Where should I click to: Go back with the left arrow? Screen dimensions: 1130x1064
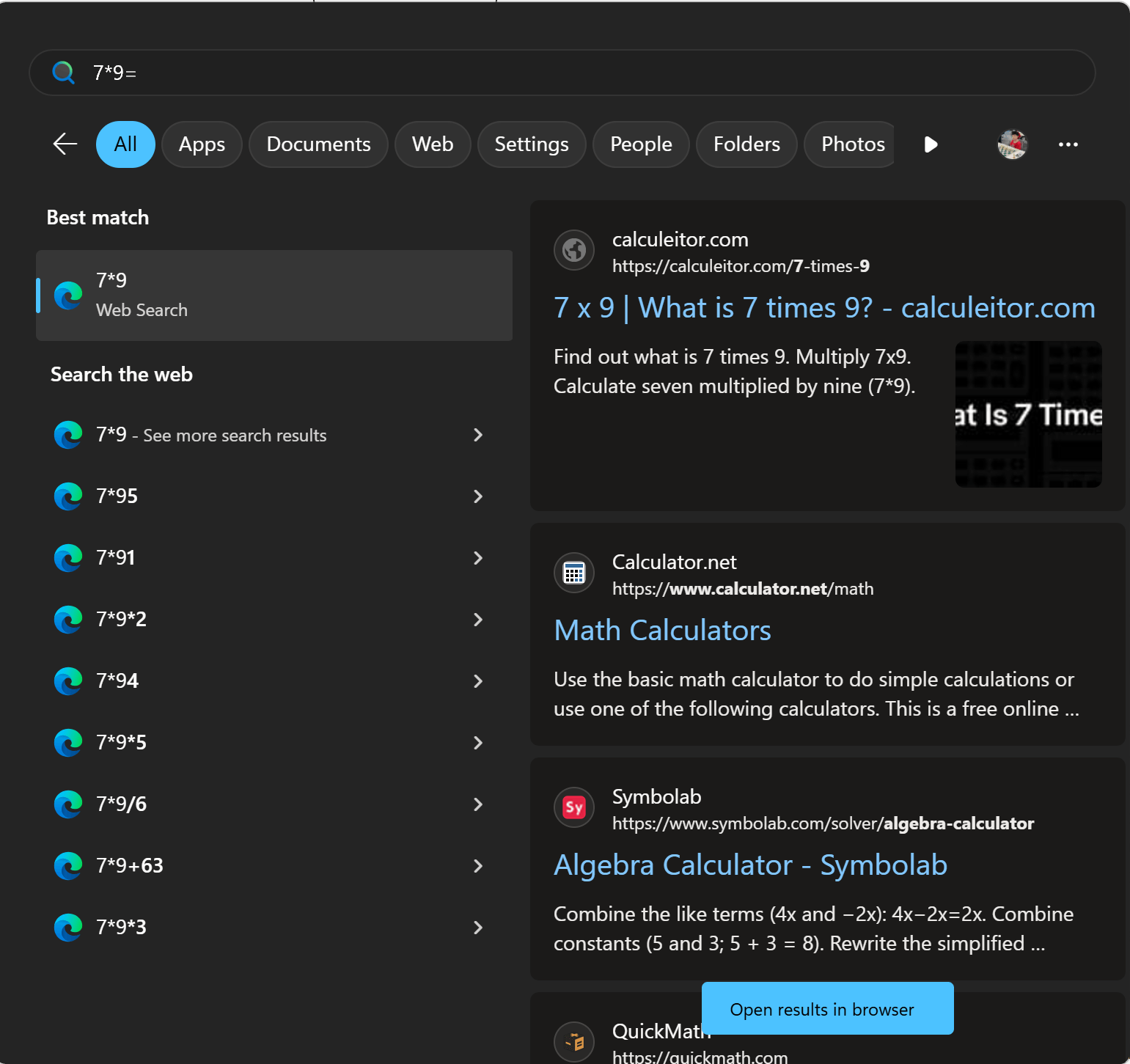tap(65, 144)
